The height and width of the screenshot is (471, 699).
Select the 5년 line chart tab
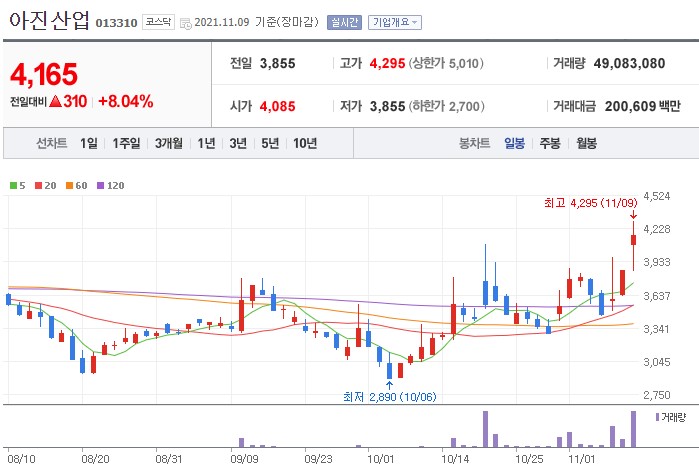(x=270, y=143)
